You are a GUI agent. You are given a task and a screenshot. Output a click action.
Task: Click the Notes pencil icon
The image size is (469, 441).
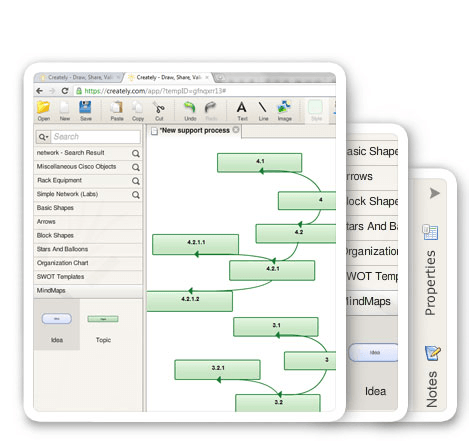(x=433, y=353)
